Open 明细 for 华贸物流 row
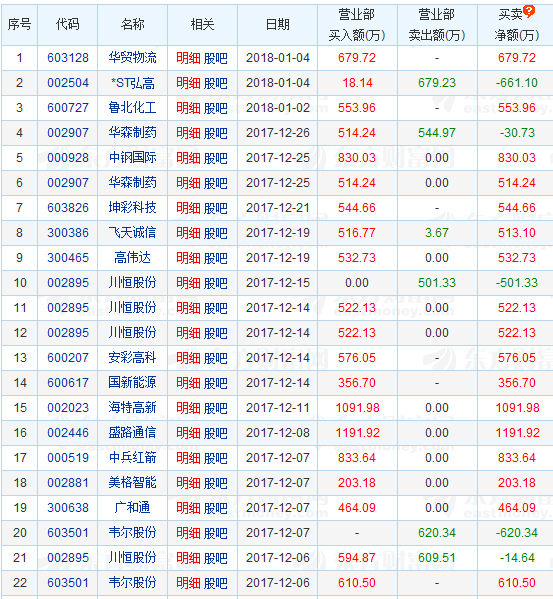This screenshot has width=553, height=599. [x=188, y=58]
